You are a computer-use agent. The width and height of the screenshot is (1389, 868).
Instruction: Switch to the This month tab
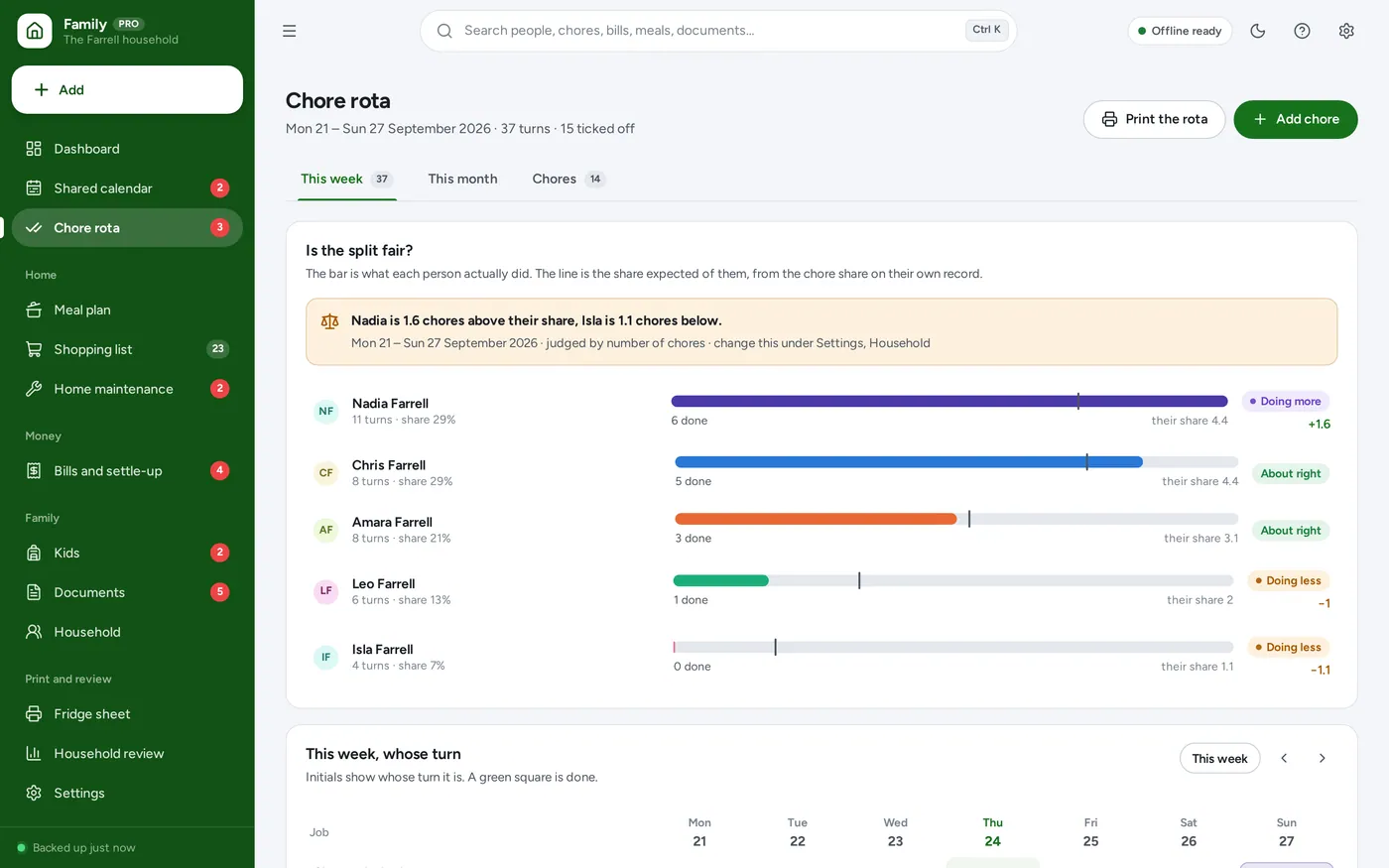click(x=462, y=180)
